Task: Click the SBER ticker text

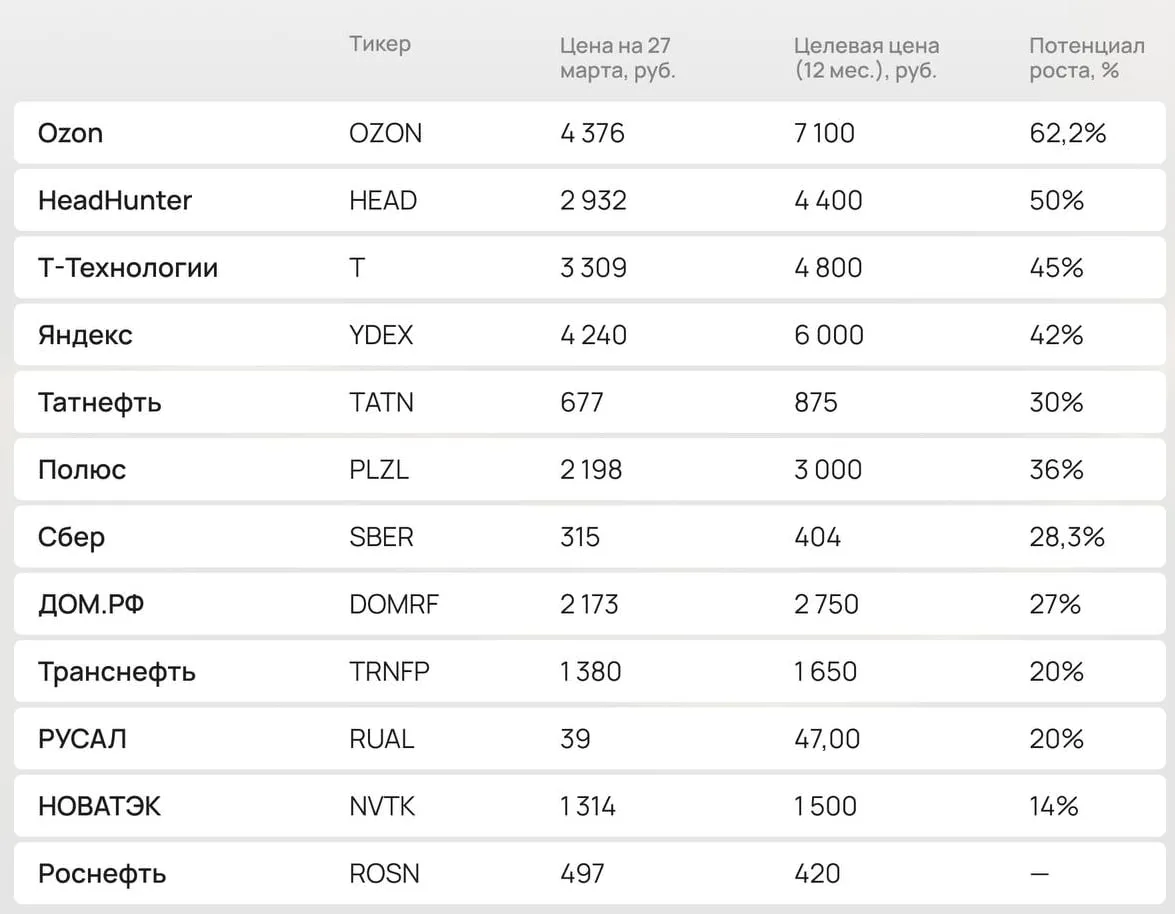Action: [x=381, y=537]
